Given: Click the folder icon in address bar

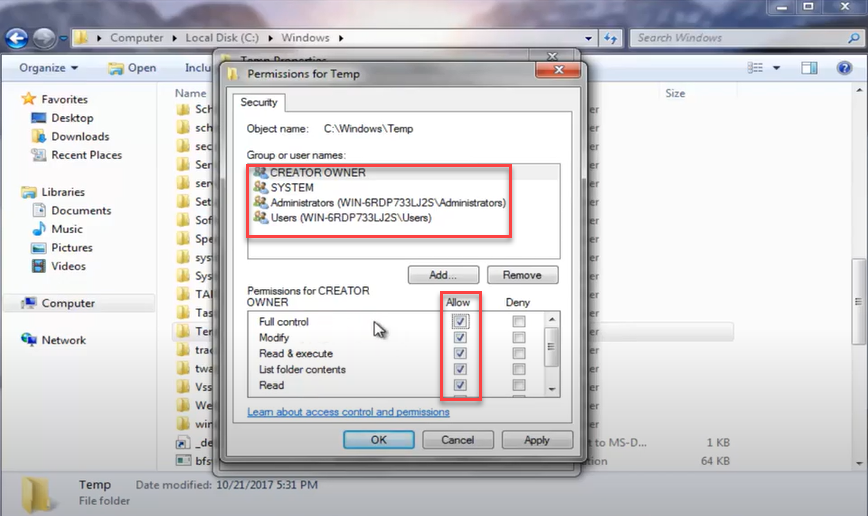Looking at the screenshot, I should (x=81, y=38).
